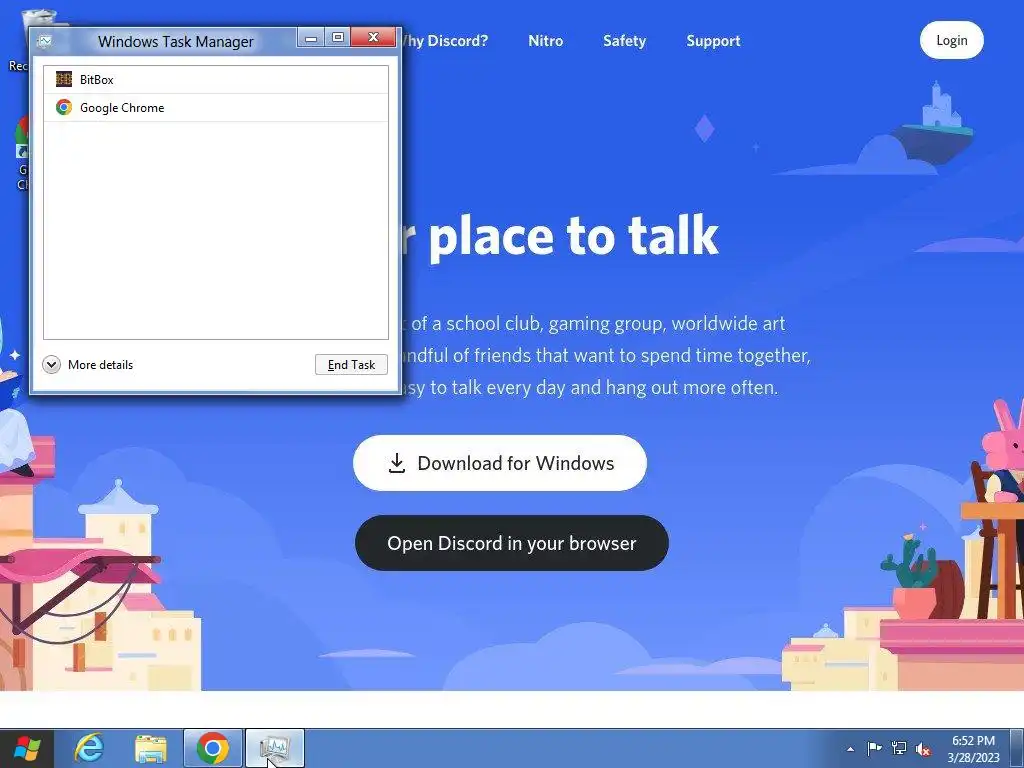1024x768 pixels.
Task: Click Open Discord in your browser
Action: (x=511, y=543)
